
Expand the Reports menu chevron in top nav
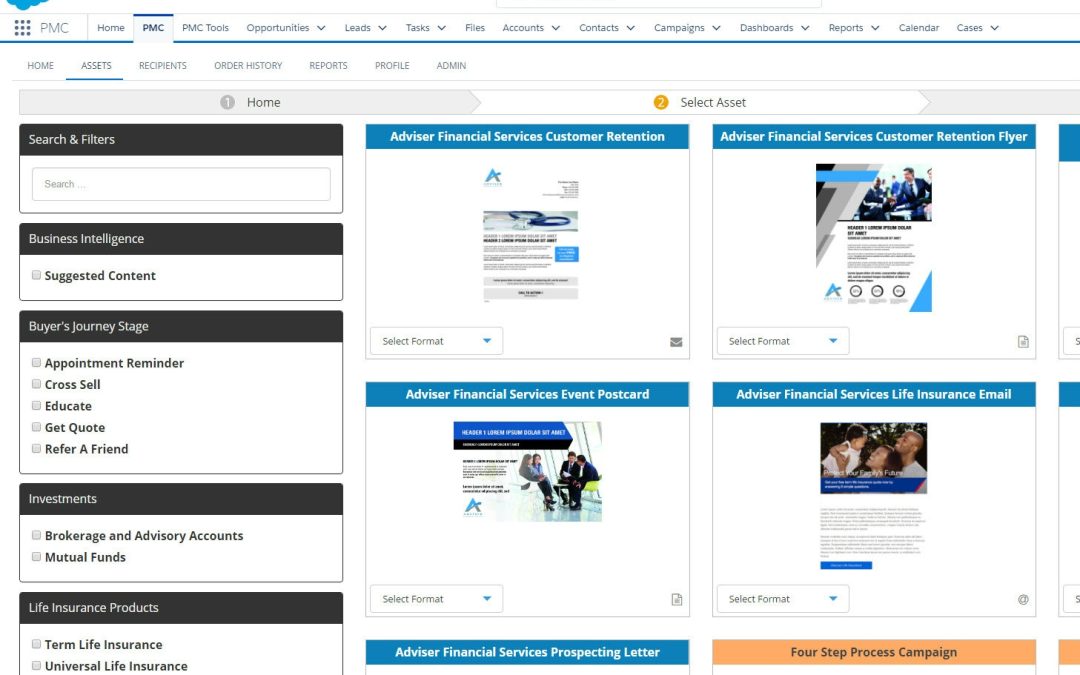point(875,28)
